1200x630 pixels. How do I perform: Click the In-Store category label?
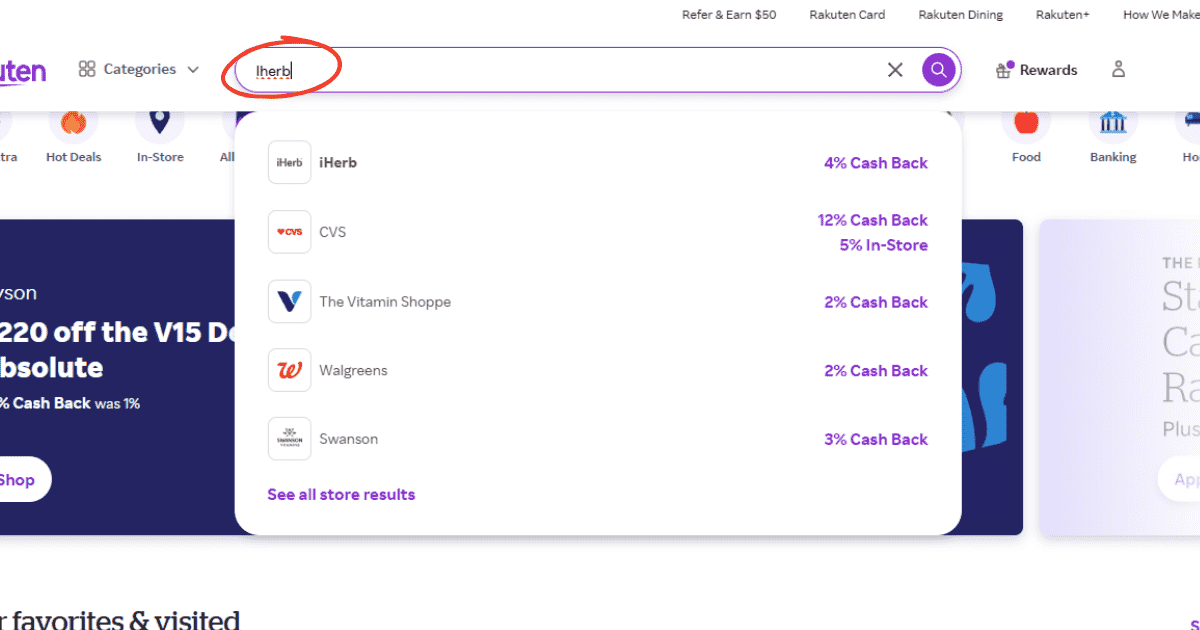tap(160, 157)
